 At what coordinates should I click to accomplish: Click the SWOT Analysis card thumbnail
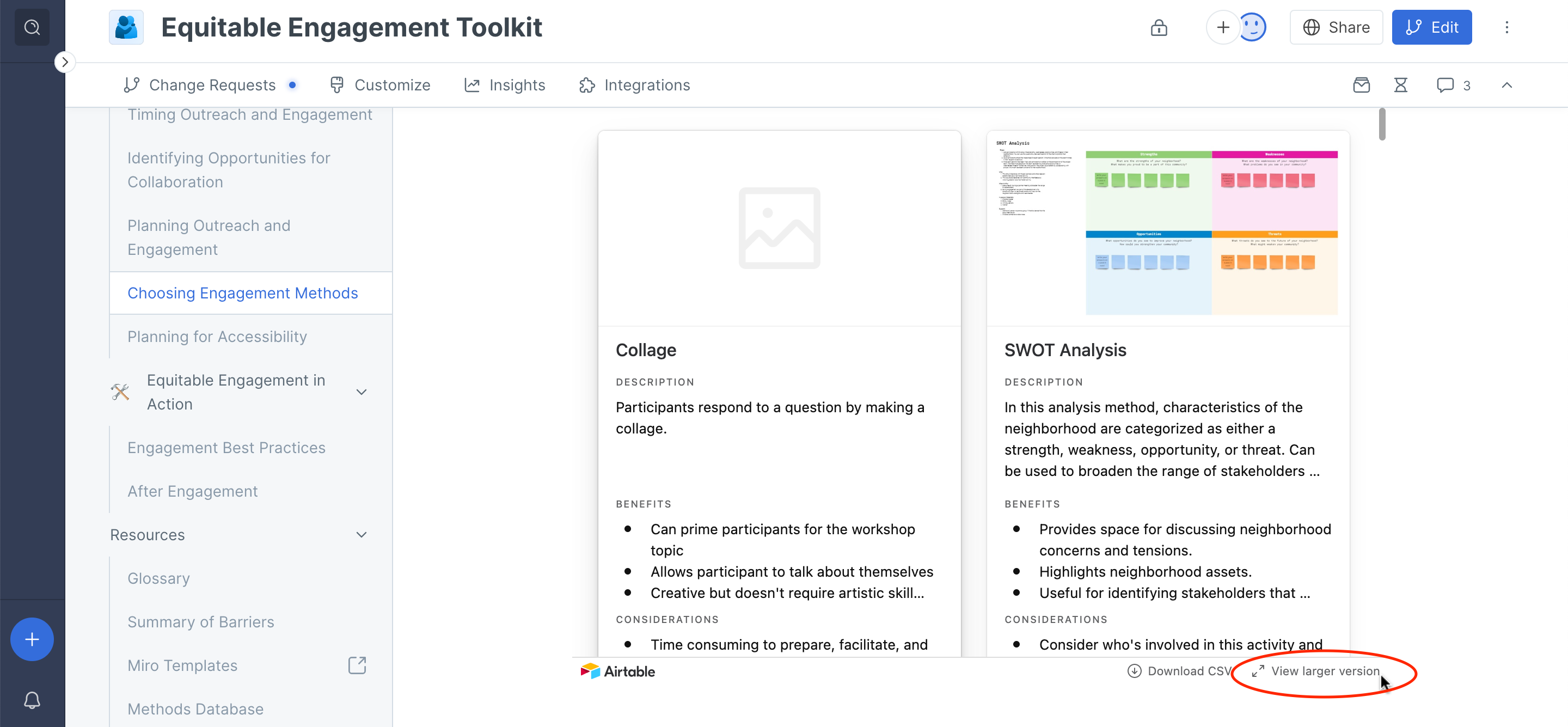[1167, 229]
